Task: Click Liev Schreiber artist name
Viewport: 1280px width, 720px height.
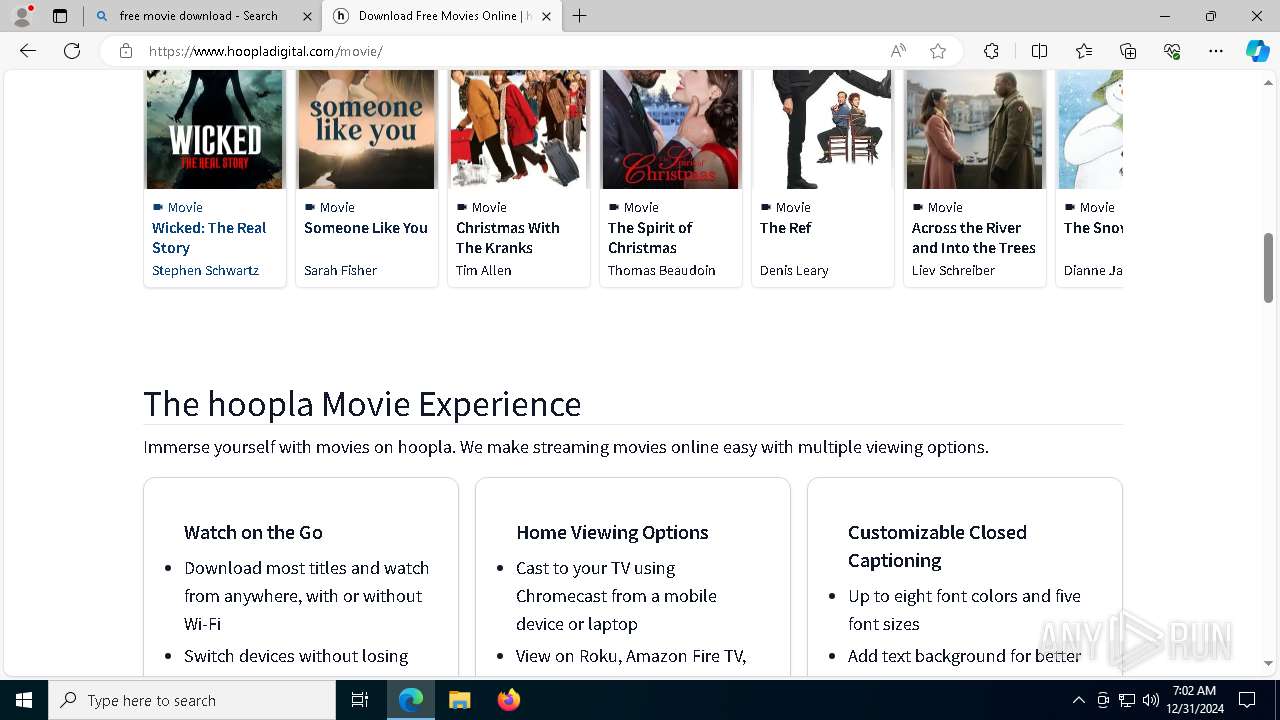Action: click(x=954, y=270)
